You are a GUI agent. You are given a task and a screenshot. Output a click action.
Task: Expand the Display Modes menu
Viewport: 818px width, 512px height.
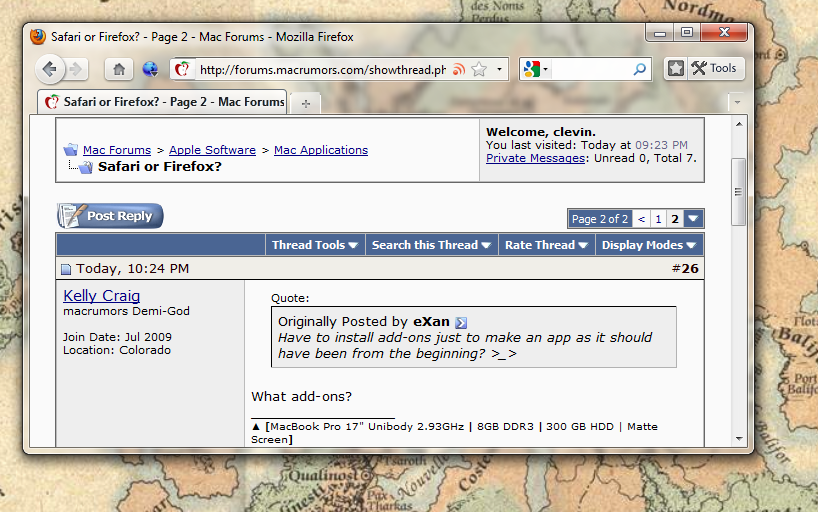[x=649, y=245]
